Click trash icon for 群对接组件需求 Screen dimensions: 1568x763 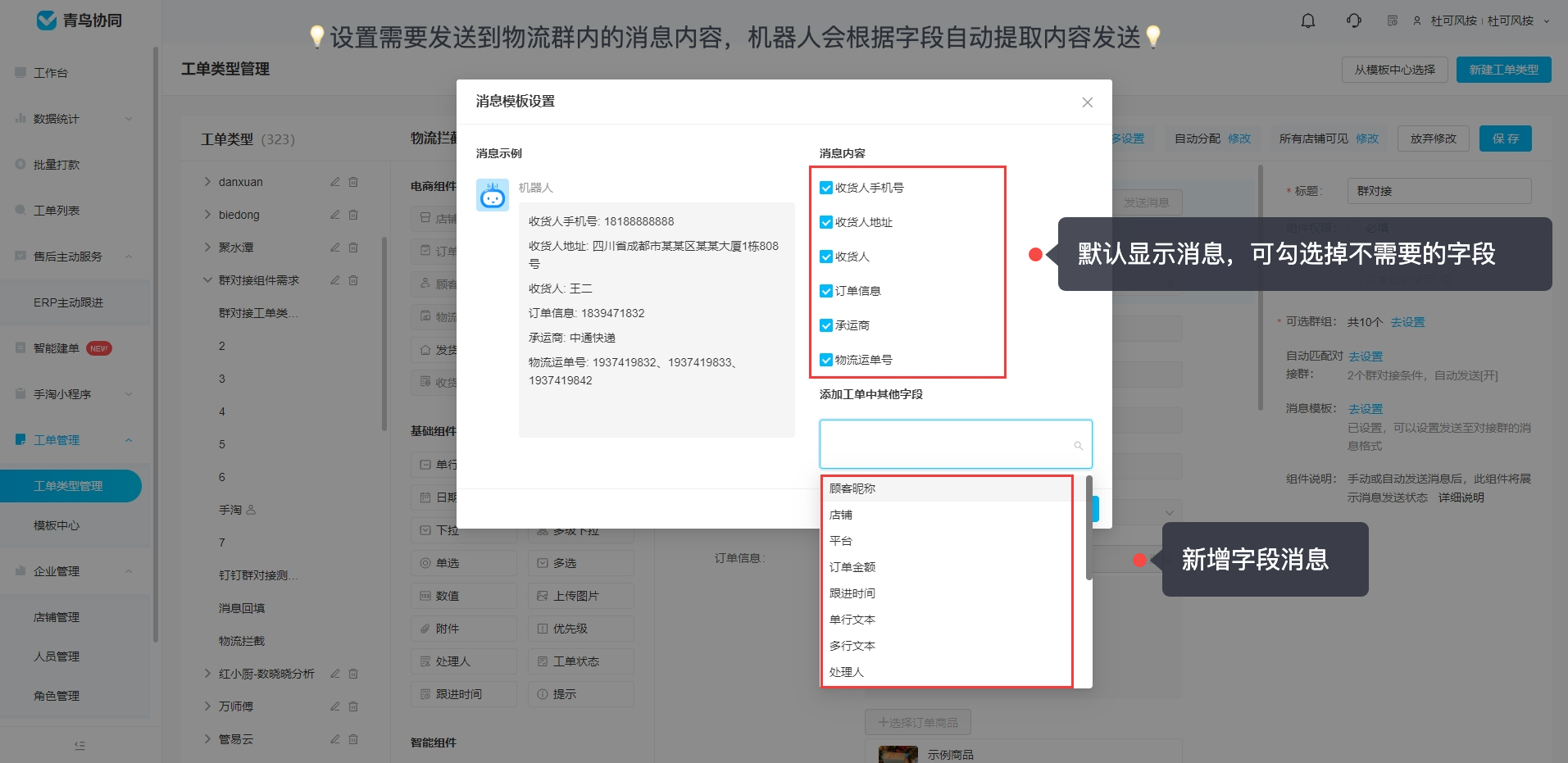[353, 280]
